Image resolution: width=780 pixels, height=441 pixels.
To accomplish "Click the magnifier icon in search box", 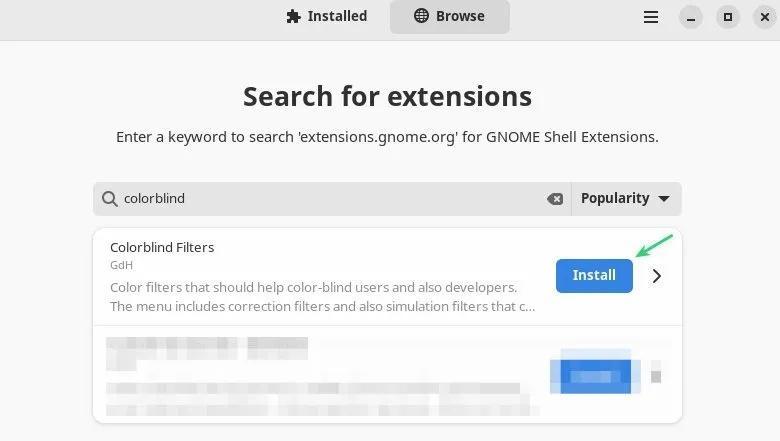I will tap(109, 199).
